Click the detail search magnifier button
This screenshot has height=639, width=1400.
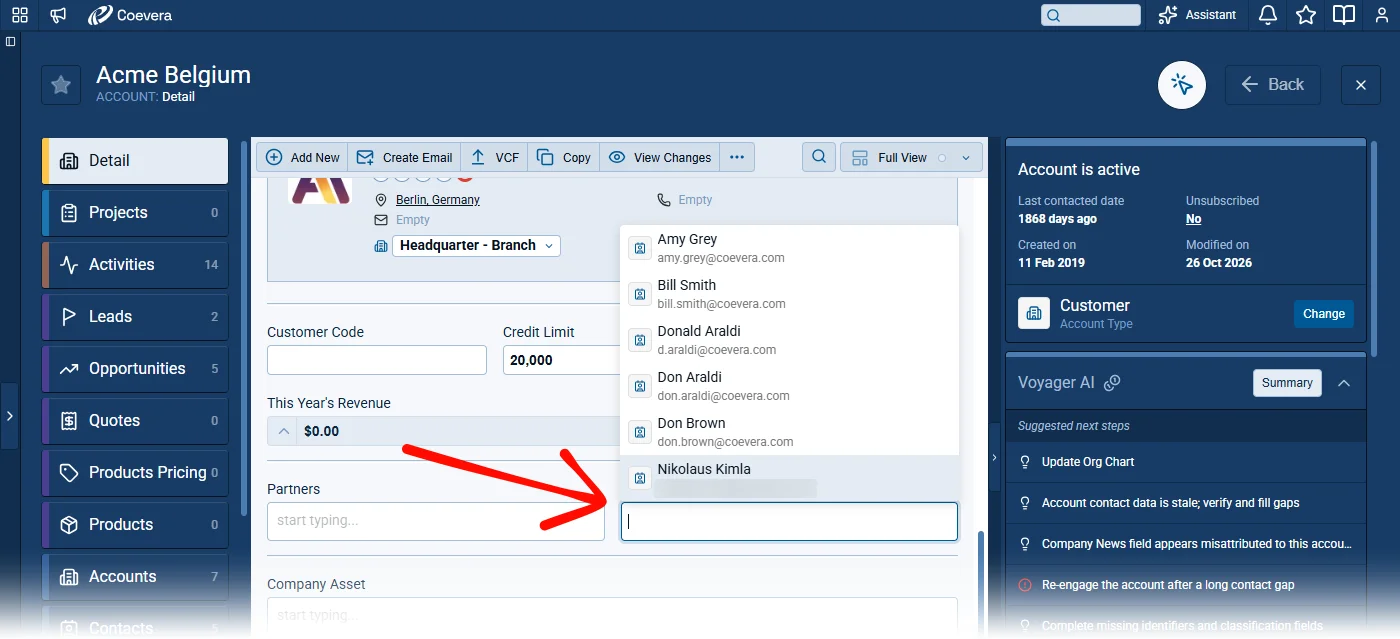click(x=819, y=157)
